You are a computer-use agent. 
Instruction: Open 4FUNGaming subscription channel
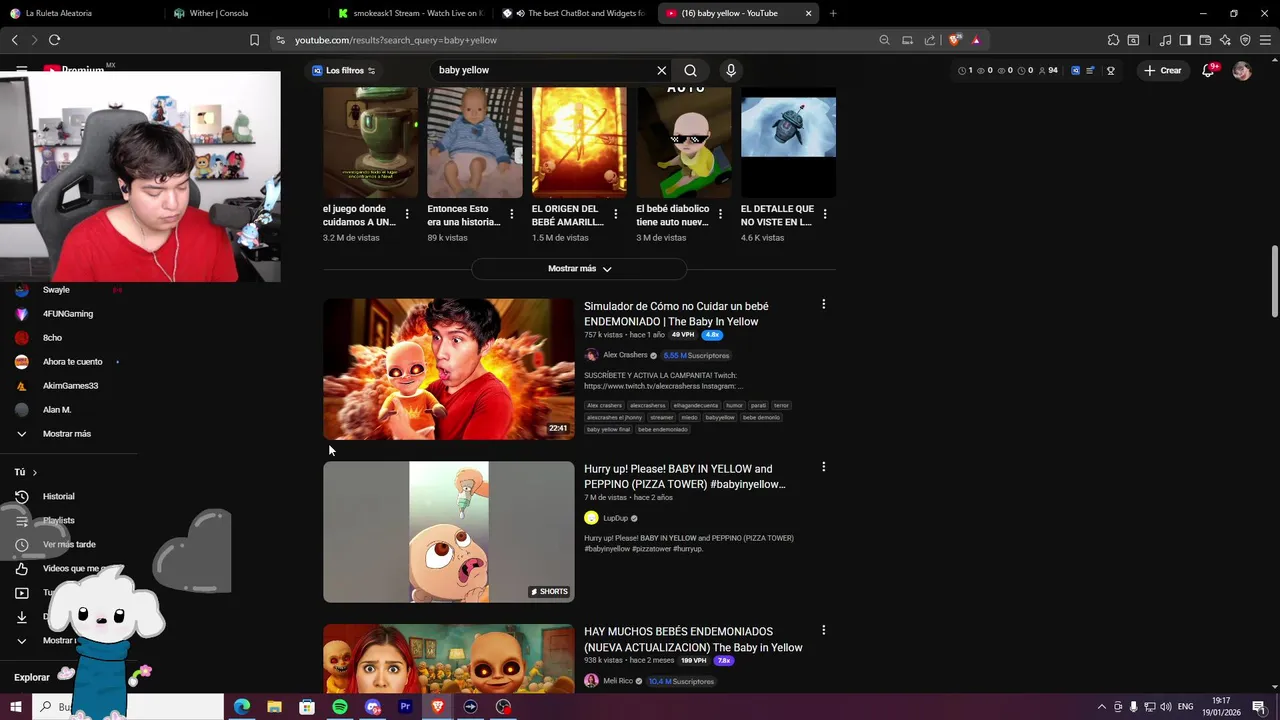pyautogui.click(x=67, y=314)
